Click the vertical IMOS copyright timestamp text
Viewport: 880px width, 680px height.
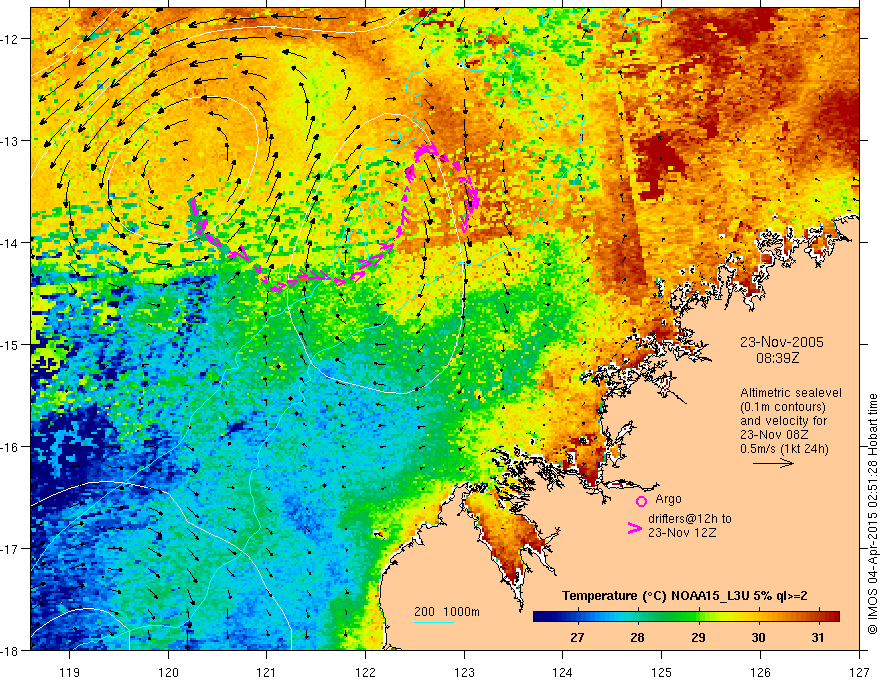(x=873, y=514)
